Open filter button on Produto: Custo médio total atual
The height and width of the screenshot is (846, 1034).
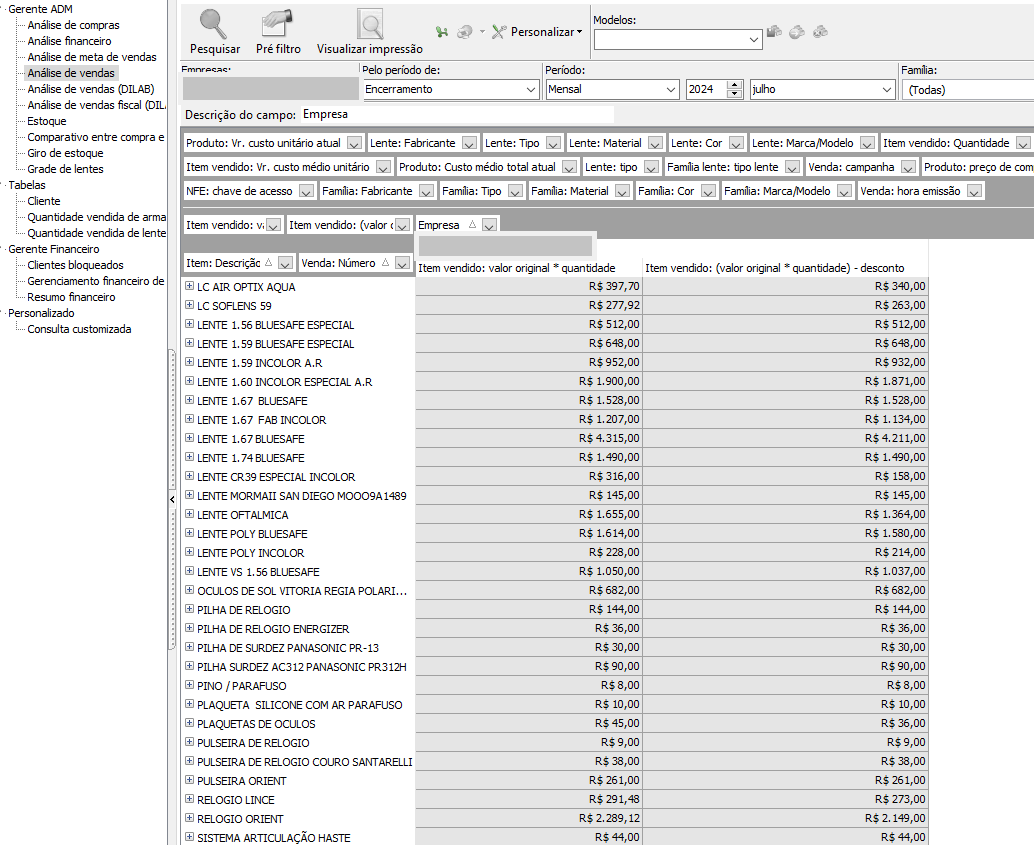[570, 167]
